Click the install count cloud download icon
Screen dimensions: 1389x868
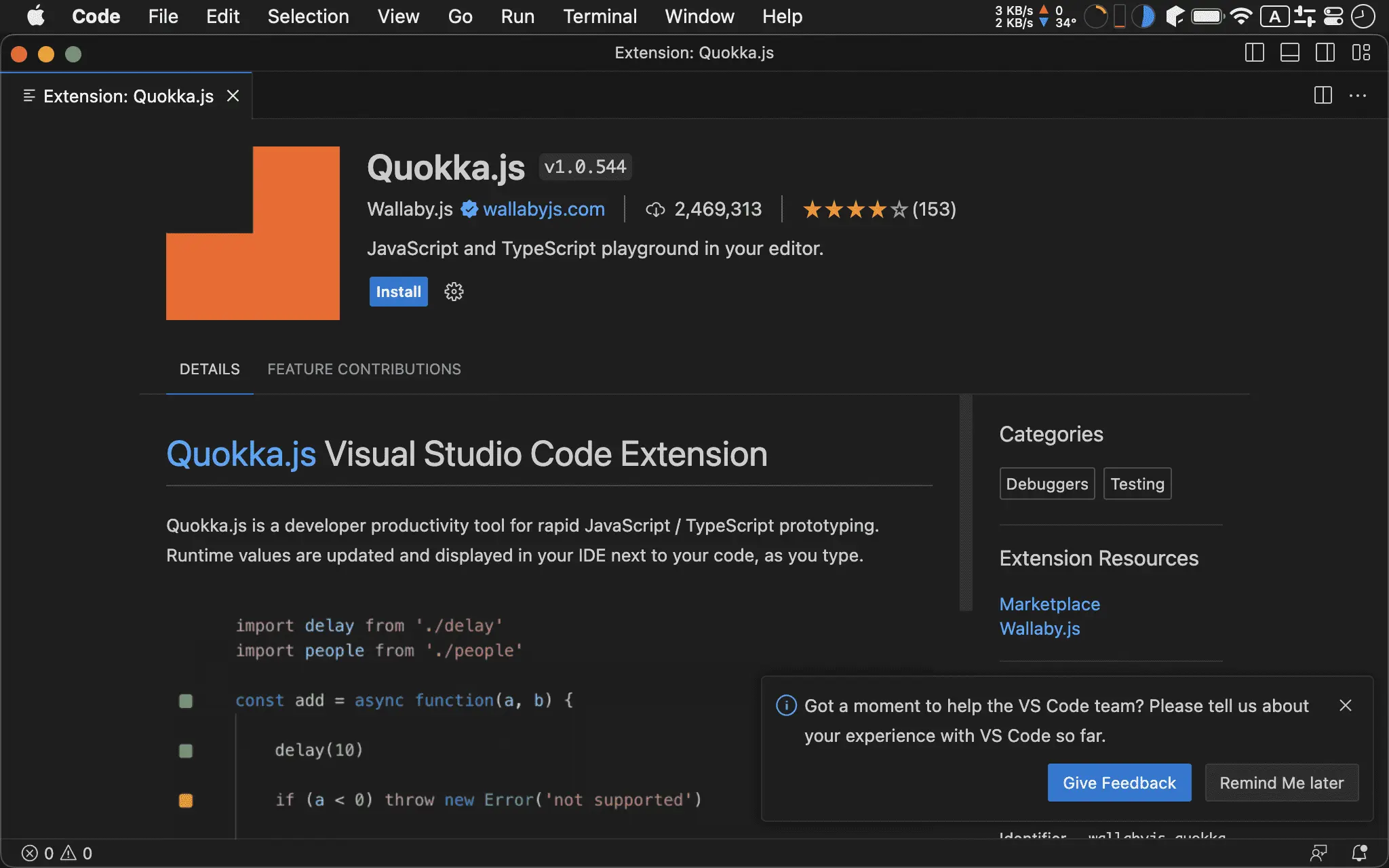click(654, 210)
